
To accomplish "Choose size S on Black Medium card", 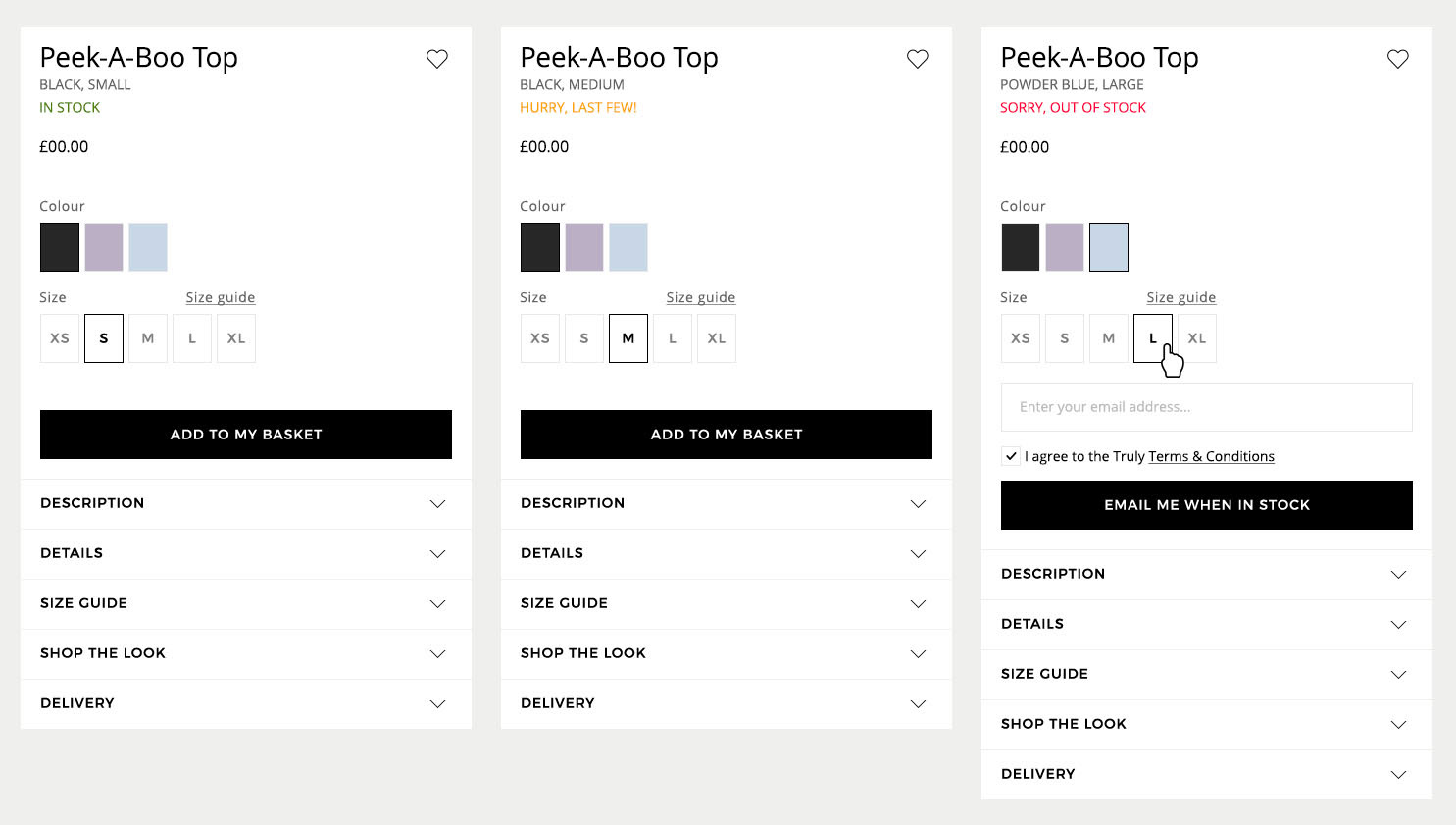I will pyautogui.click(x=584, y=338).
